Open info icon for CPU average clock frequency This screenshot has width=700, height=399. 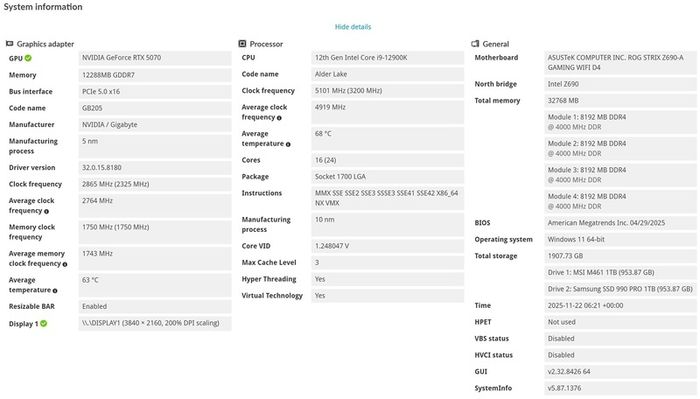[x=279, y=118]
